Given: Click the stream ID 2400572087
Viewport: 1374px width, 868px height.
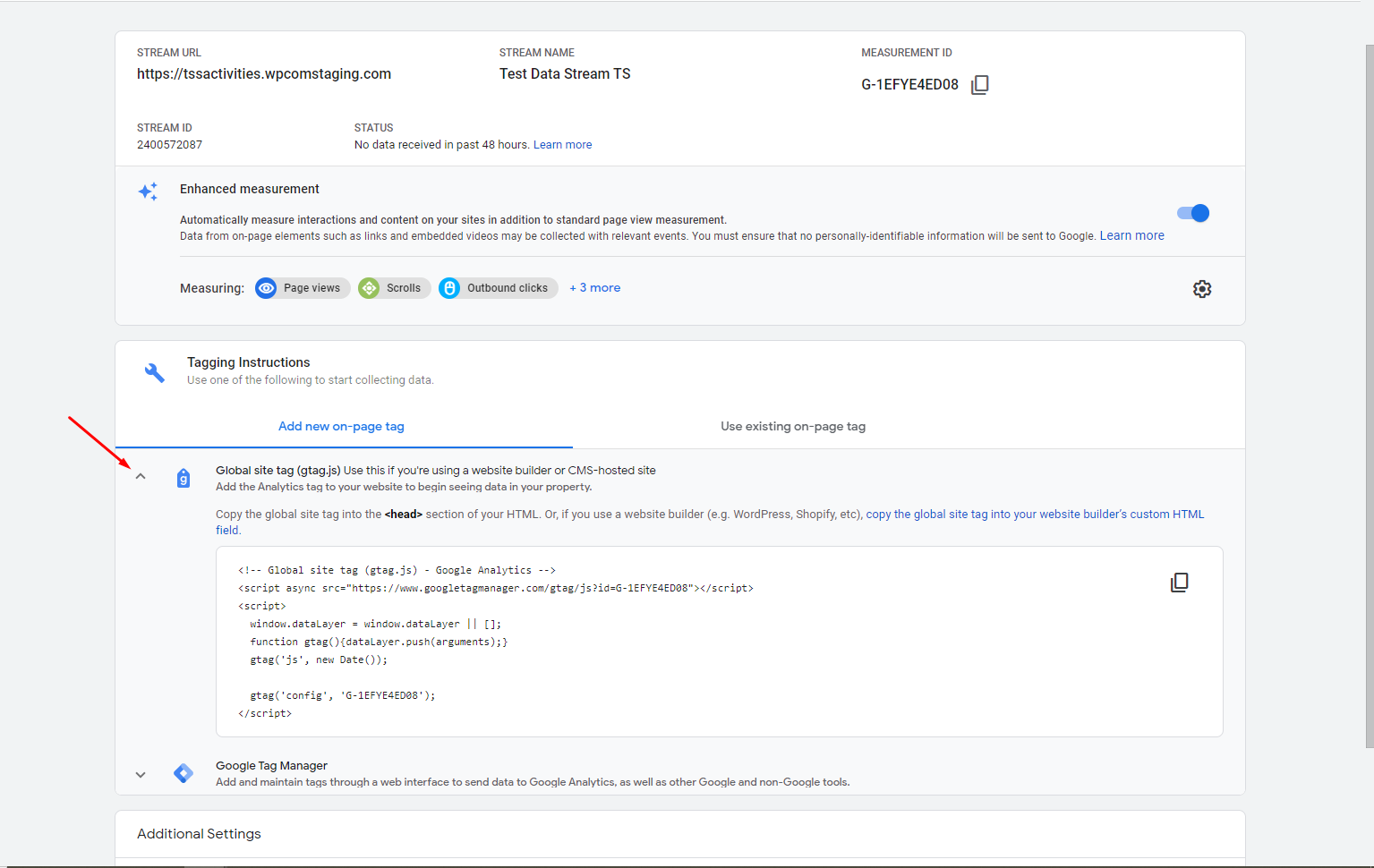Looking at the screenshot, I should pyautogui.click(x=170, y=145).
